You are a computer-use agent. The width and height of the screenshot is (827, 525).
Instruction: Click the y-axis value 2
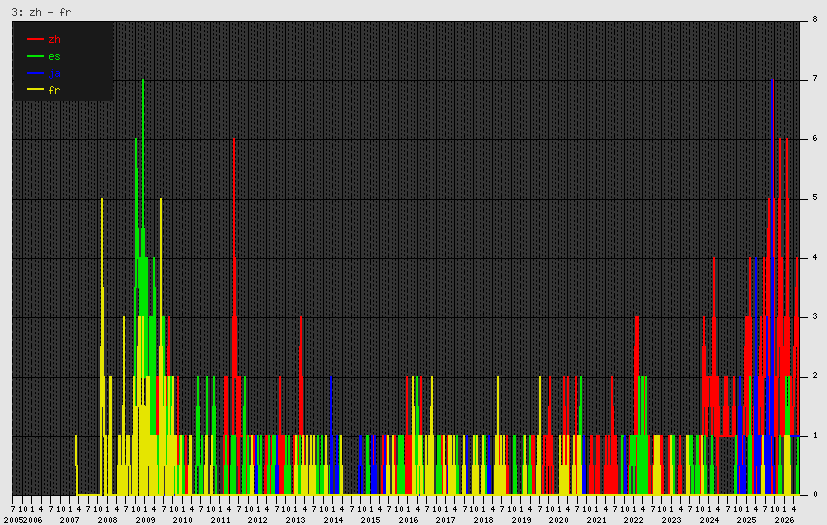click(815, 376)
